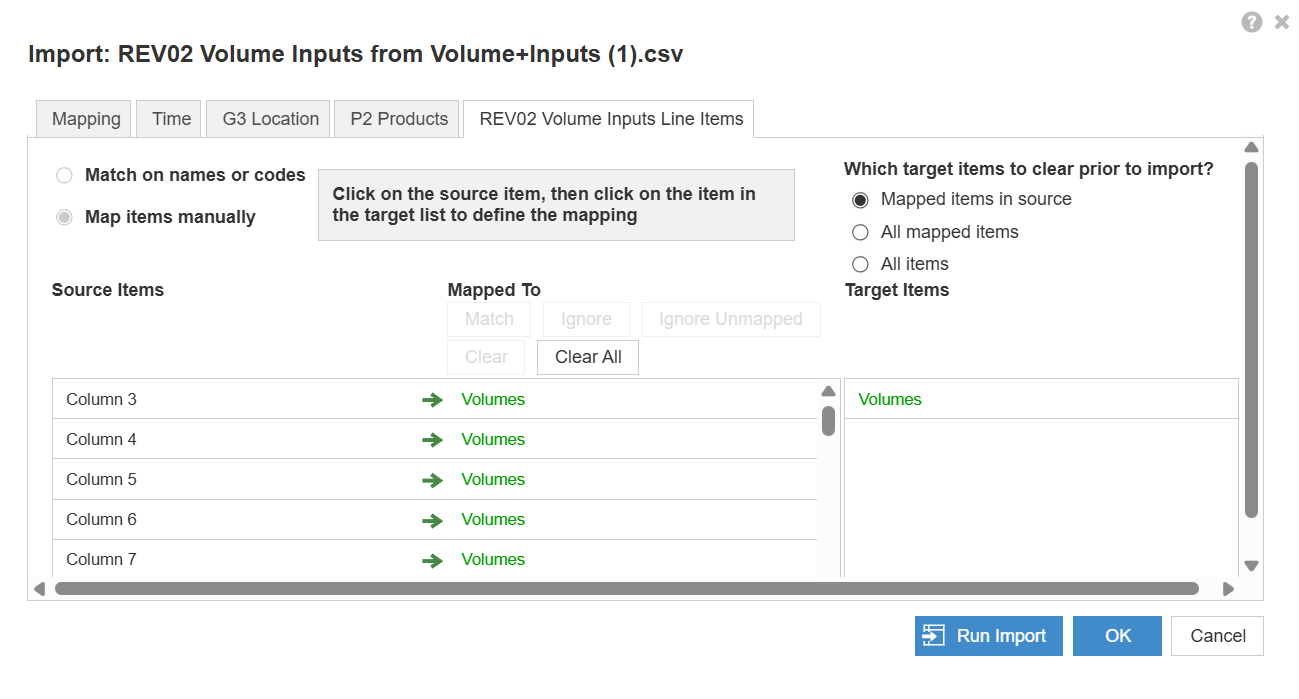Click Volumes mapping for Column 5
1299x699 pixels.
493,479
